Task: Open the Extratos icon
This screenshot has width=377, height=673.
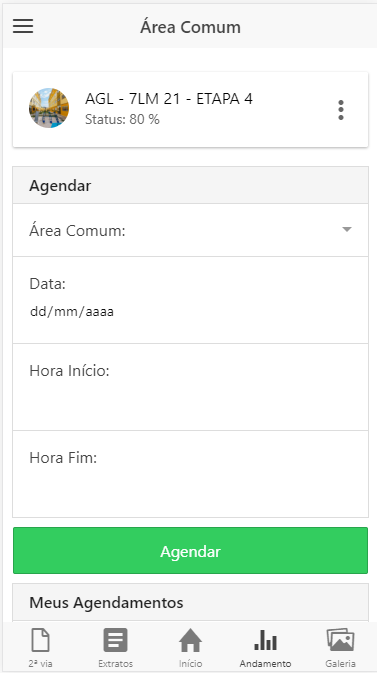Action: 116,640
